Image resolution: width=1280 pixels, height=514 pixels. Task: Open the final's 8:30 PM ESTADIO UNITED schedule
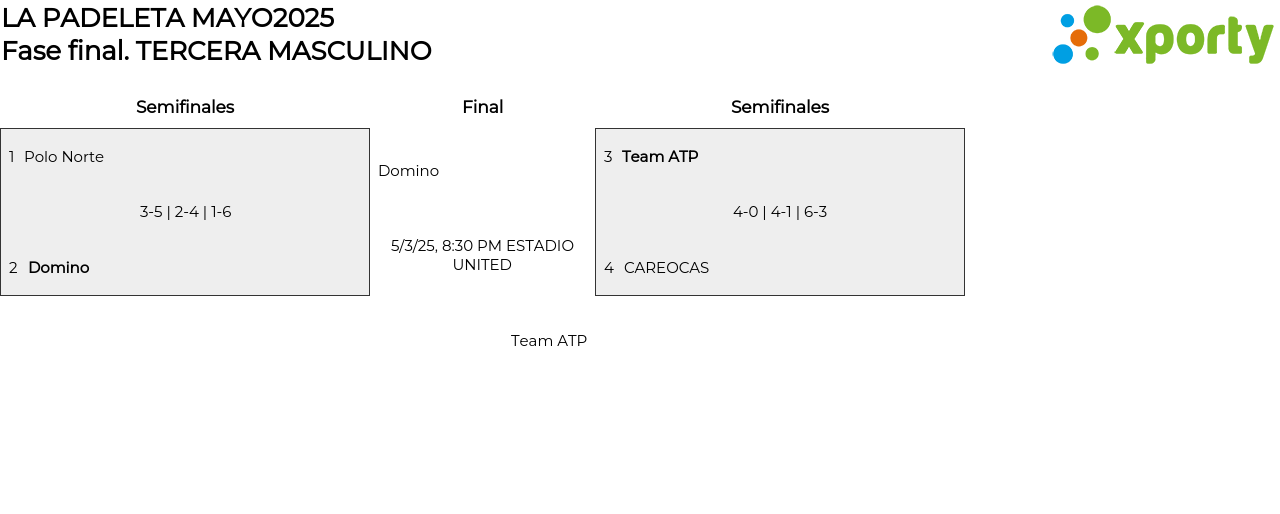coord(482,255)
